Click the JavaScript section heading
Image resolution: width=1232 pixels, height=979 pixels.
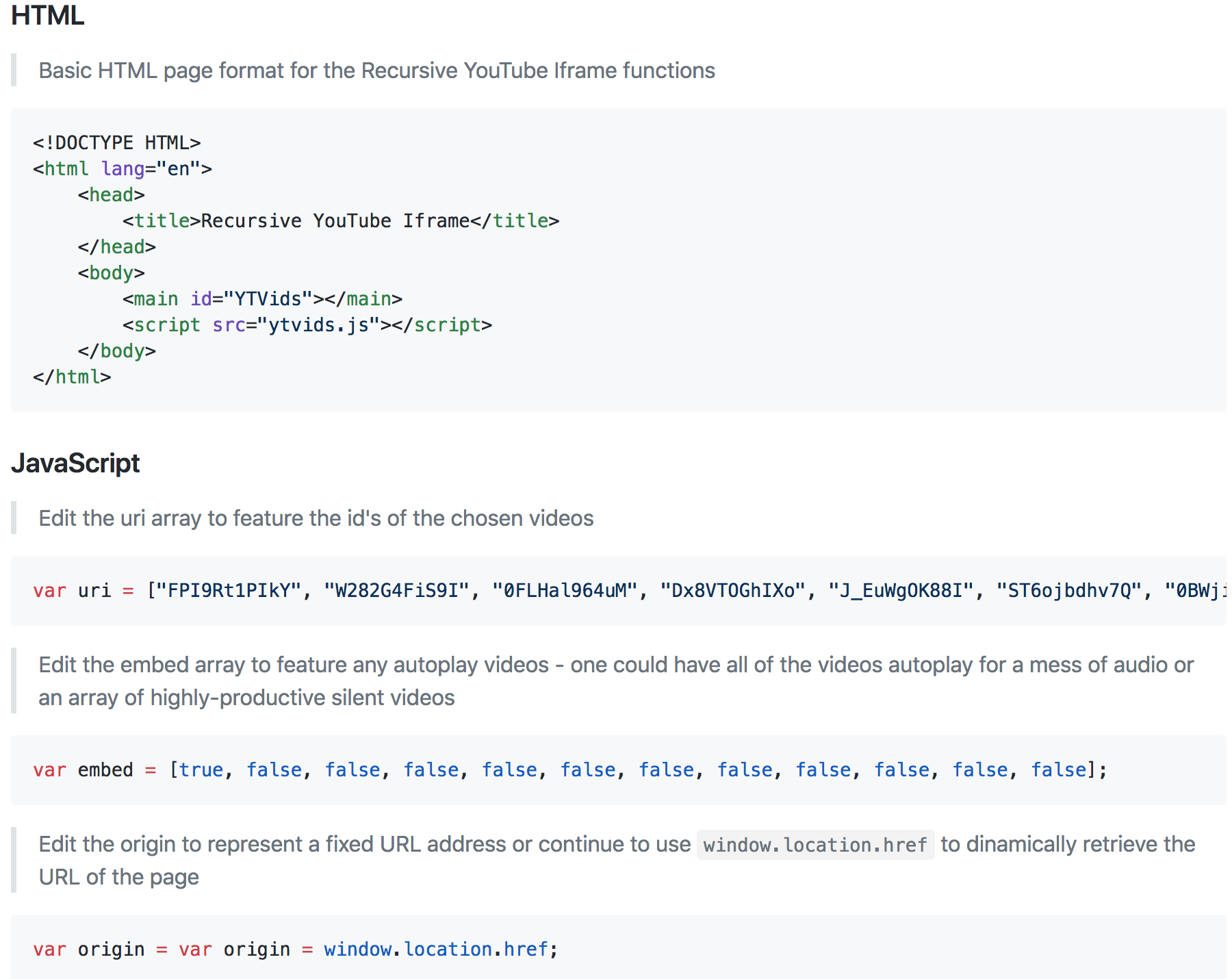click(76, 464)
